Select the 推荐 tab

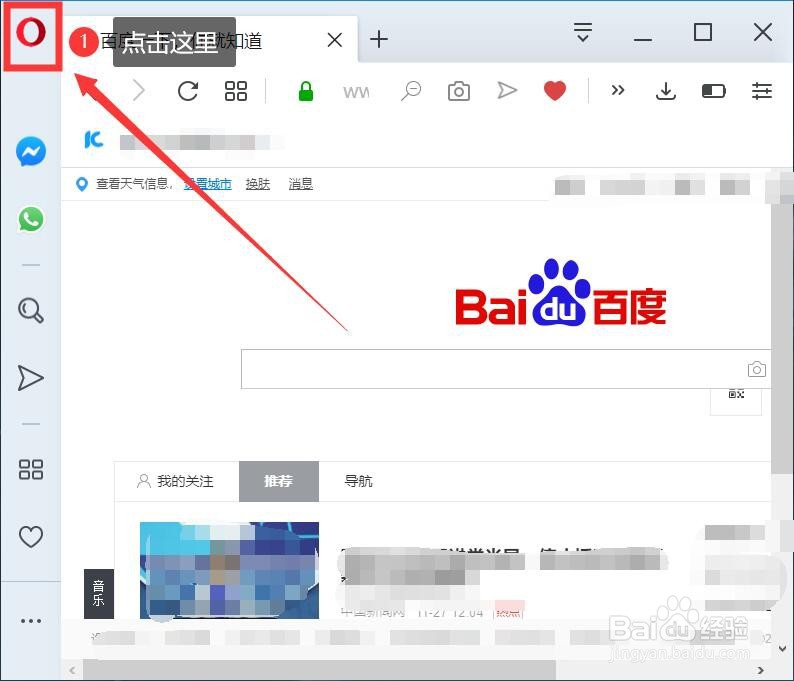point(279,481)
